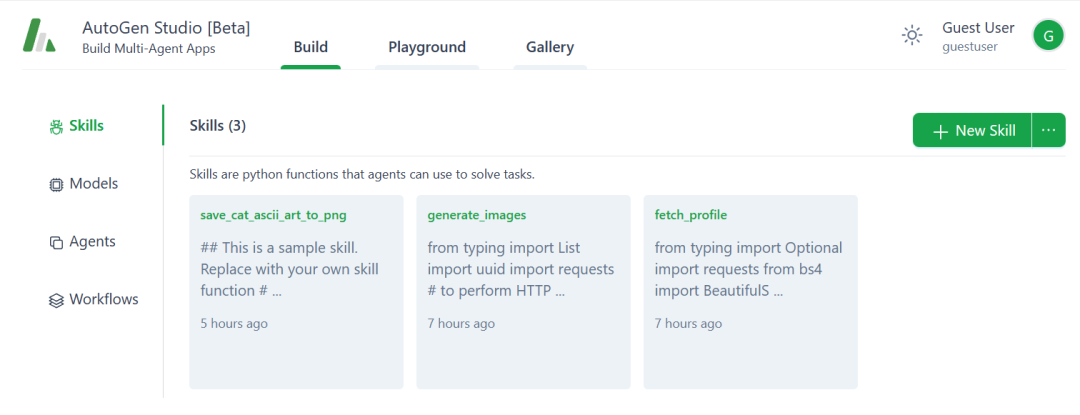The height and width of the screenshot is (415, 1080).
Task: Open the Workflows section in sidebar
Action: (x=94, y=299)
